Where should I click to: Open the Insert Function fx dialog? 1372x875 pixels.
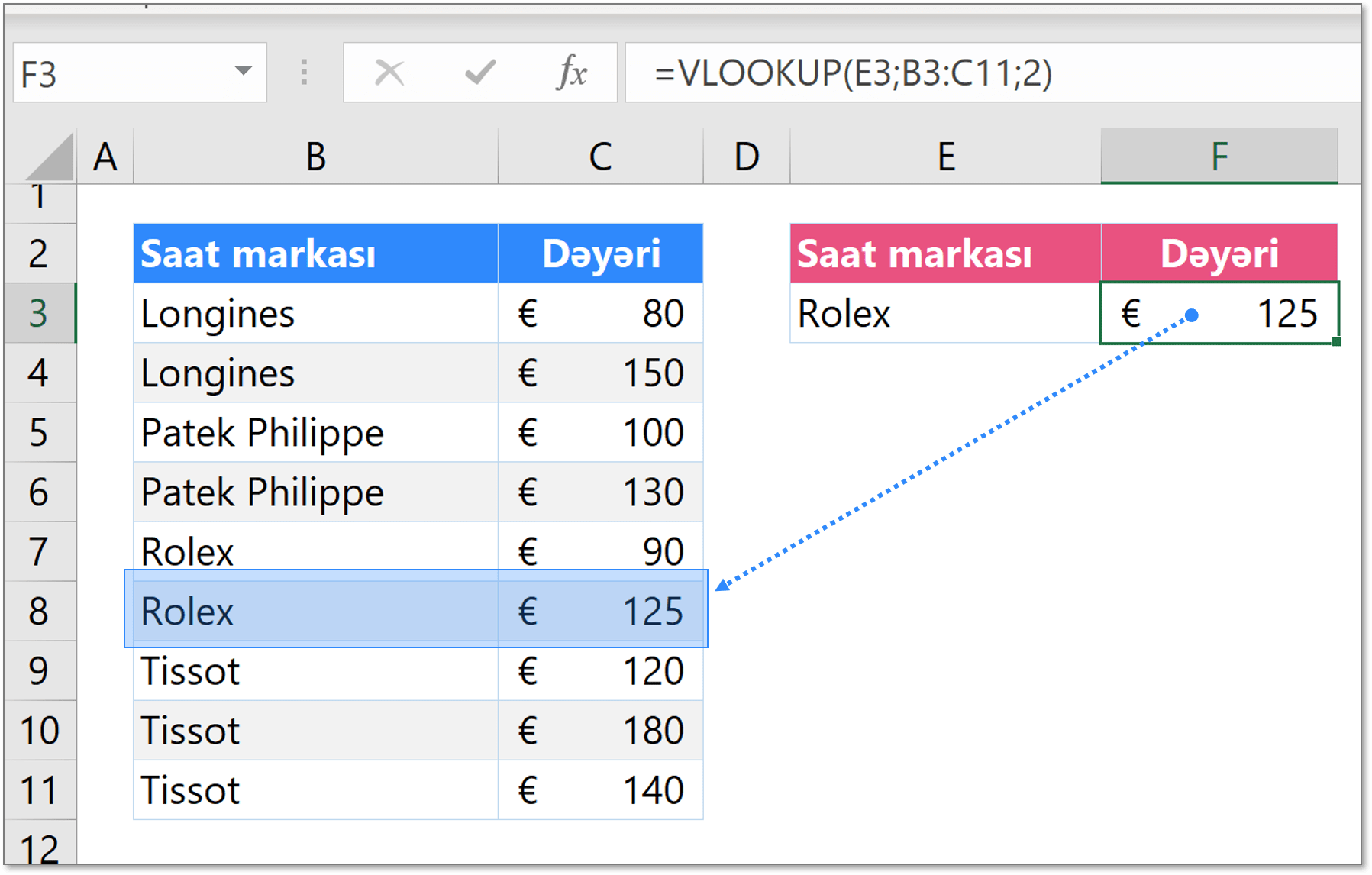[572, 73]
